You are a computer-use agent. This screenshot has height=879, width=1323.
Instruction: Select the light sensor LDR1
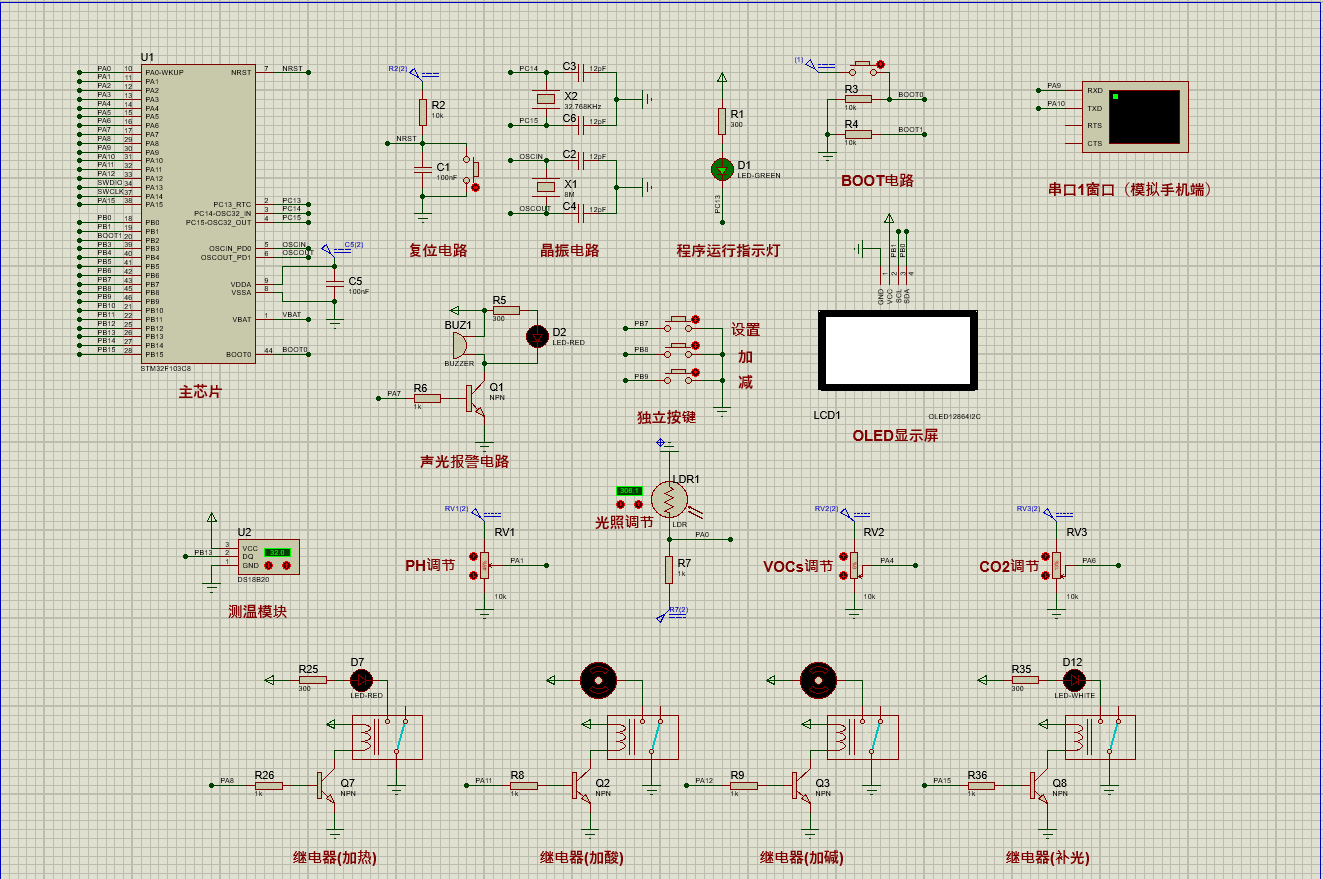click(670, 497)
